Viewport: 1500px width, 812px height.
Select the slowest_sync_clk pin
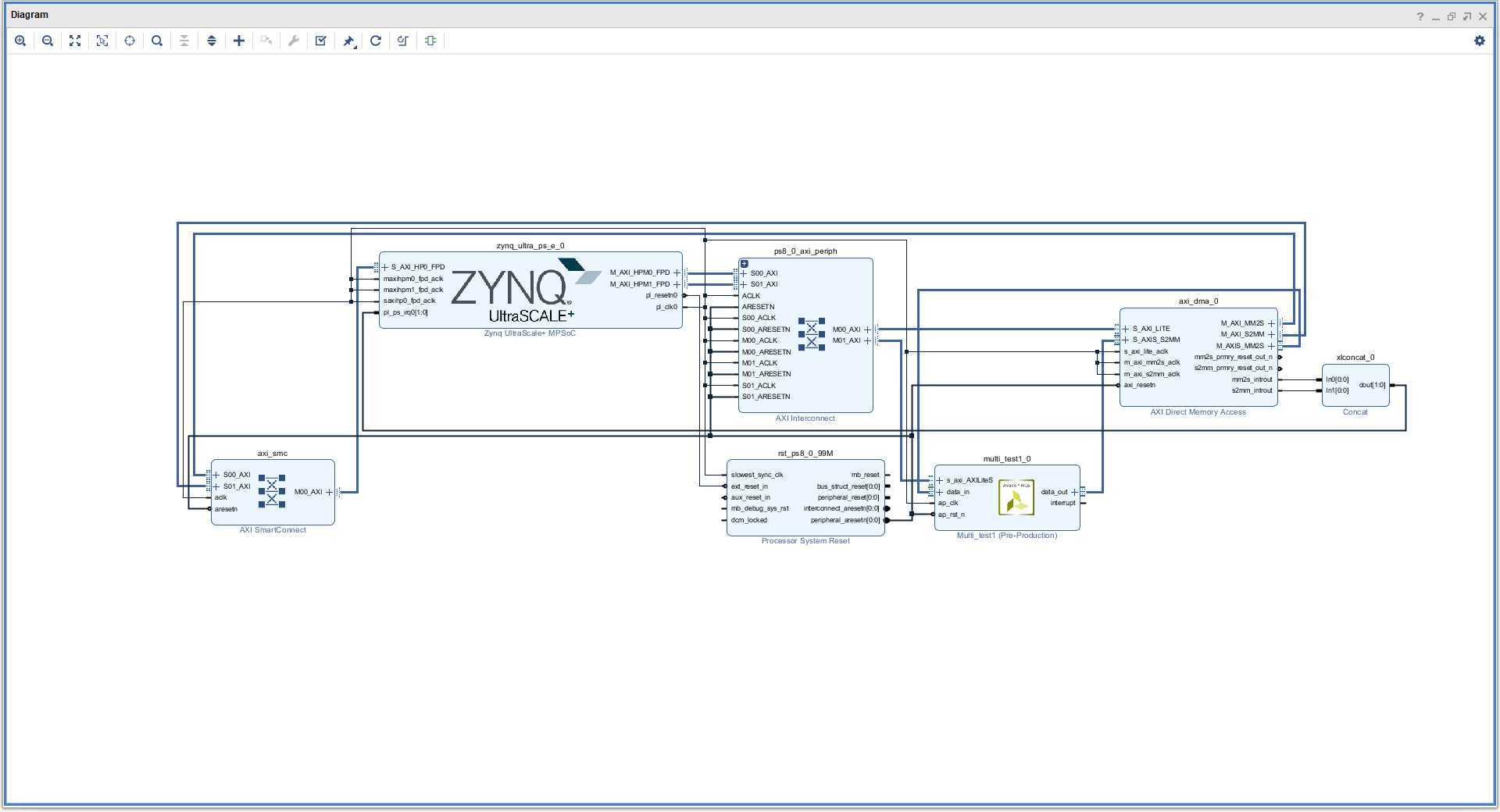pos(757,475)
